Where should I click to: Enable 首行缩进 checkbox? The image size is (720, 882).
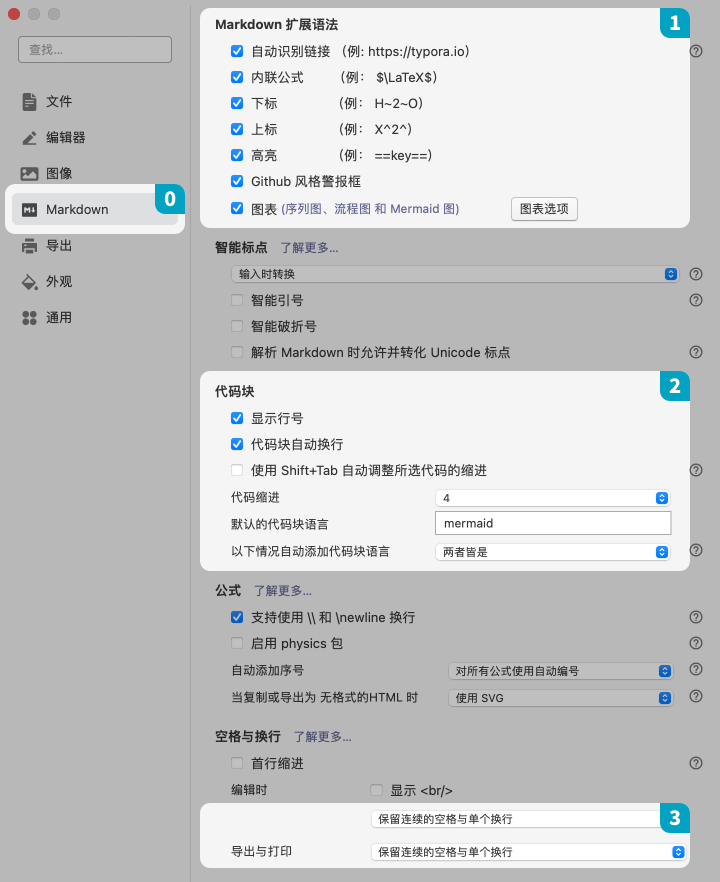[x=237, y=763]
